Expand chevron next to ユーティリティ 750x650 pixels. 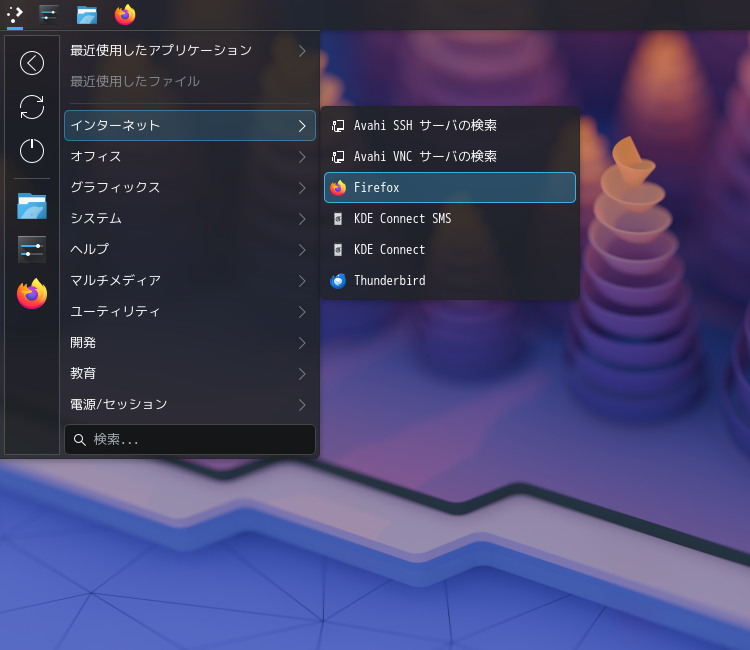[302, 312]
